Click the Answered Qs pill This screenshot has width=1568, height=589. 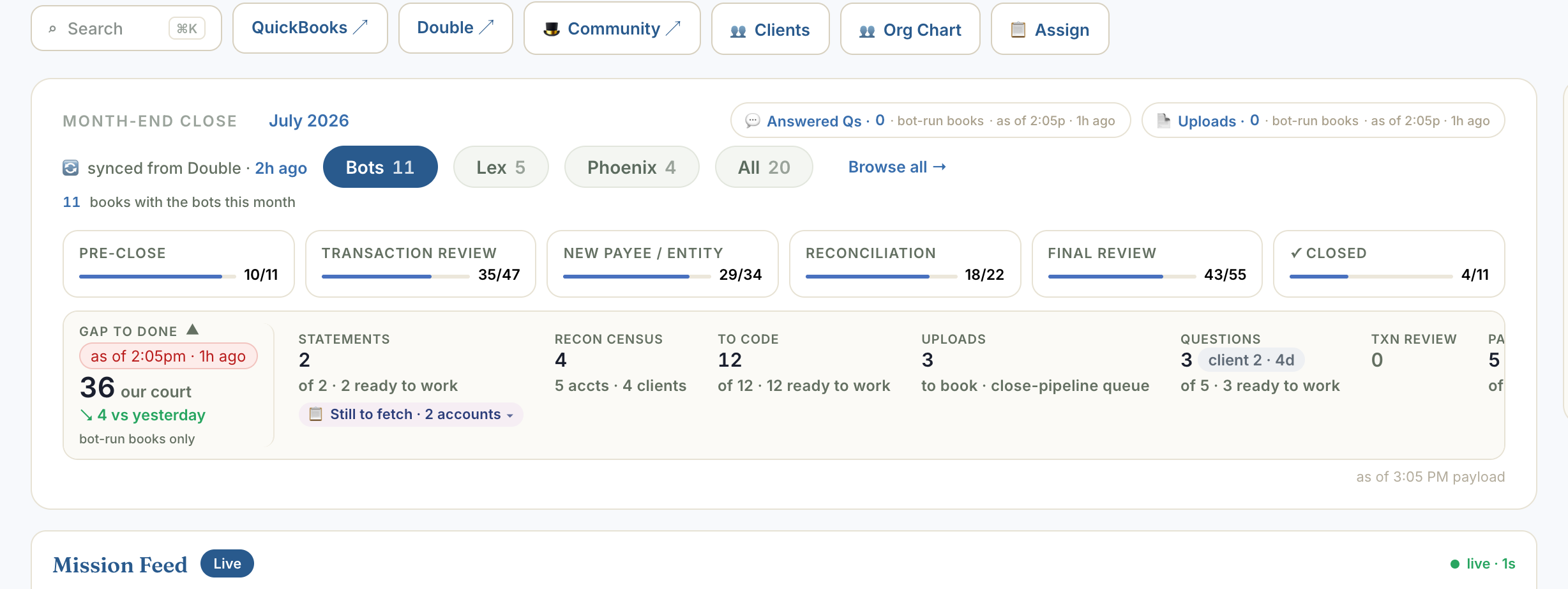click(x=931, y=120)
